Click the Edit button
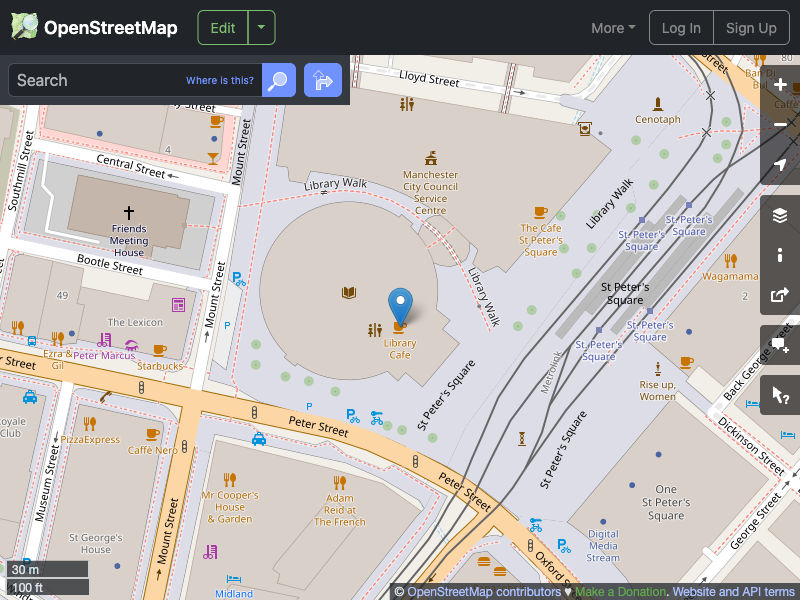The height and width of the screenshot is (600, 800). 222,27
